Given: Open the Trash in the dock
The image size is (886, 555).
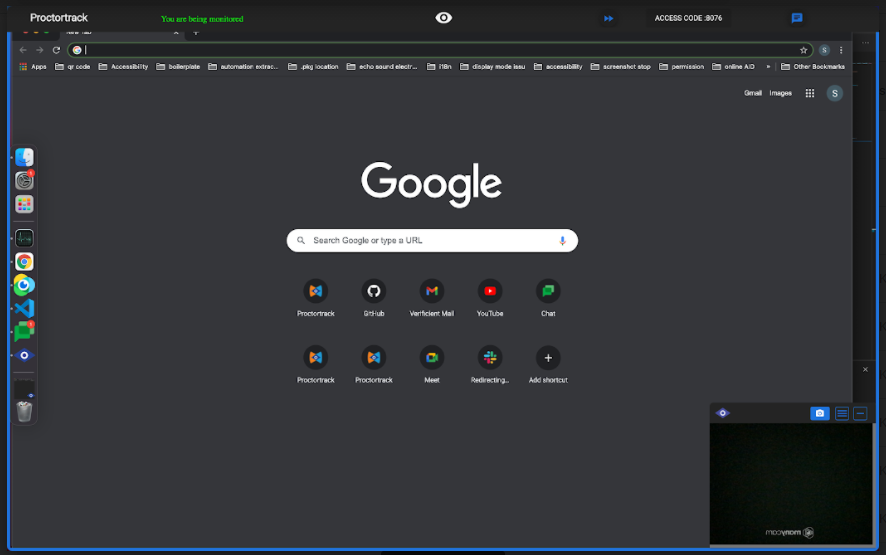Looking at the screenshot, I should point(24,411).
